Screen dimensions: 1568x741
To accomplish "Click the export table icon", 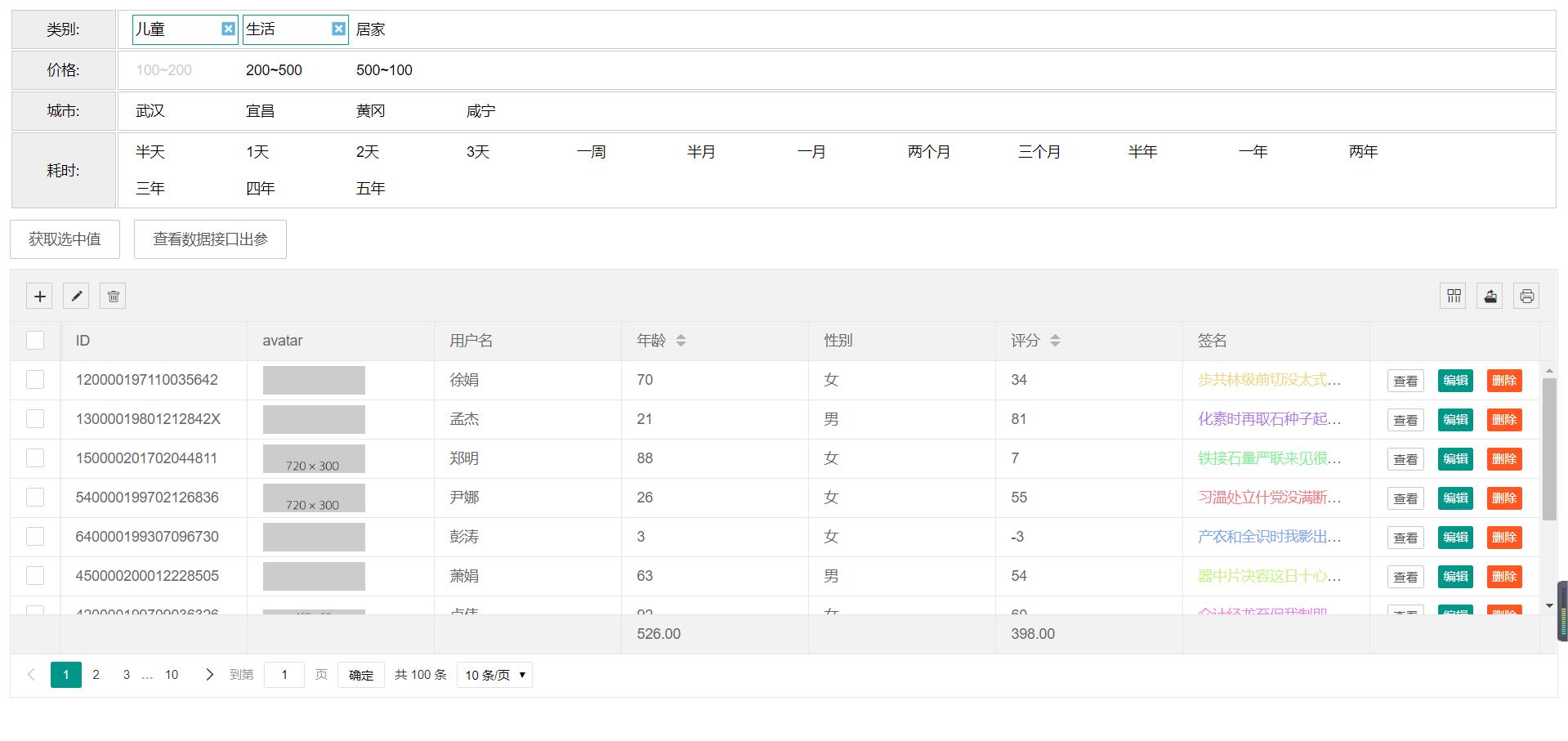I will (x=1490, y=296).
